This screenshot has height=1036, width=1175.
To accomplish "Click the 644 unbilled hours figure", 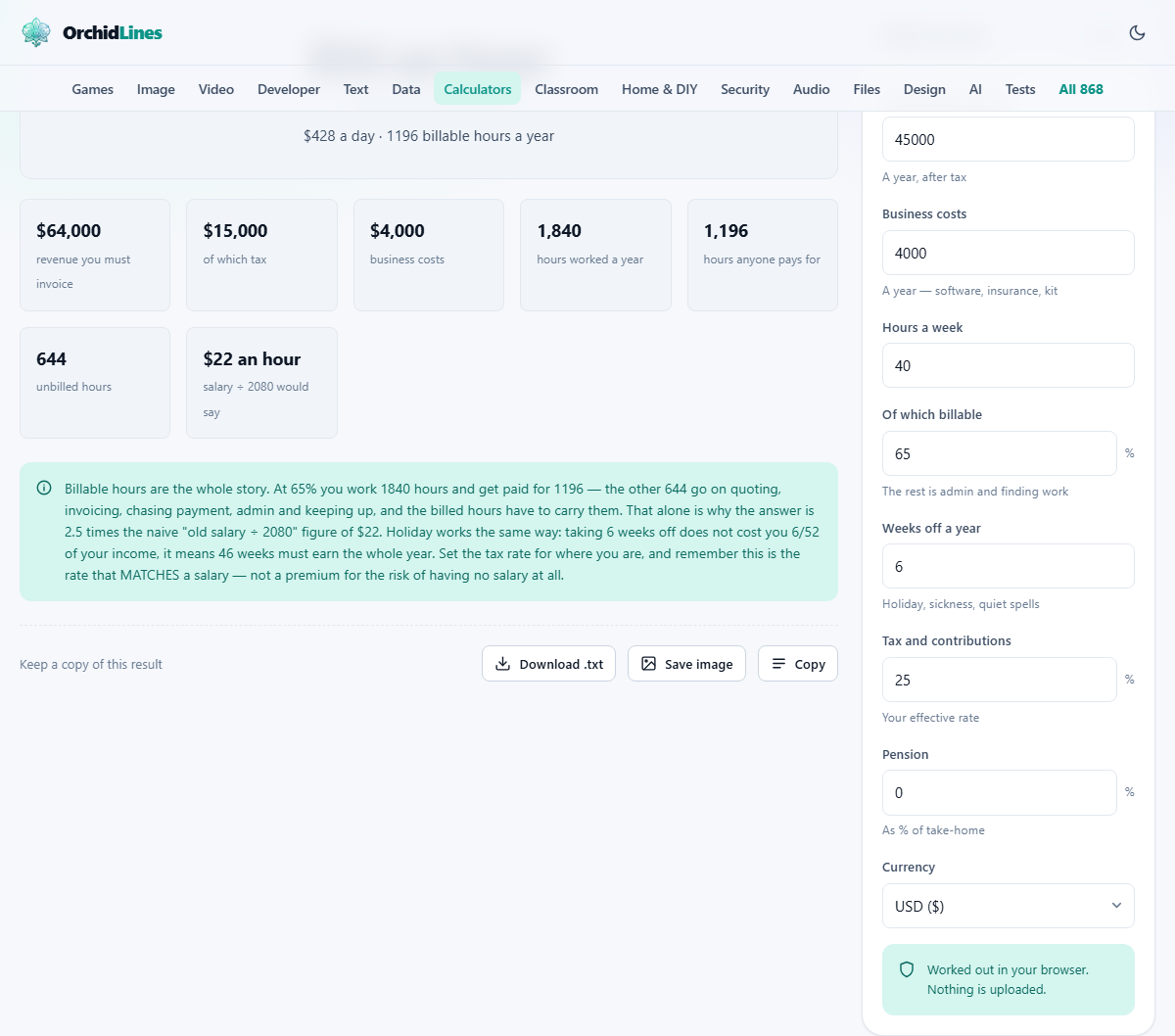I will pos(52,359).
